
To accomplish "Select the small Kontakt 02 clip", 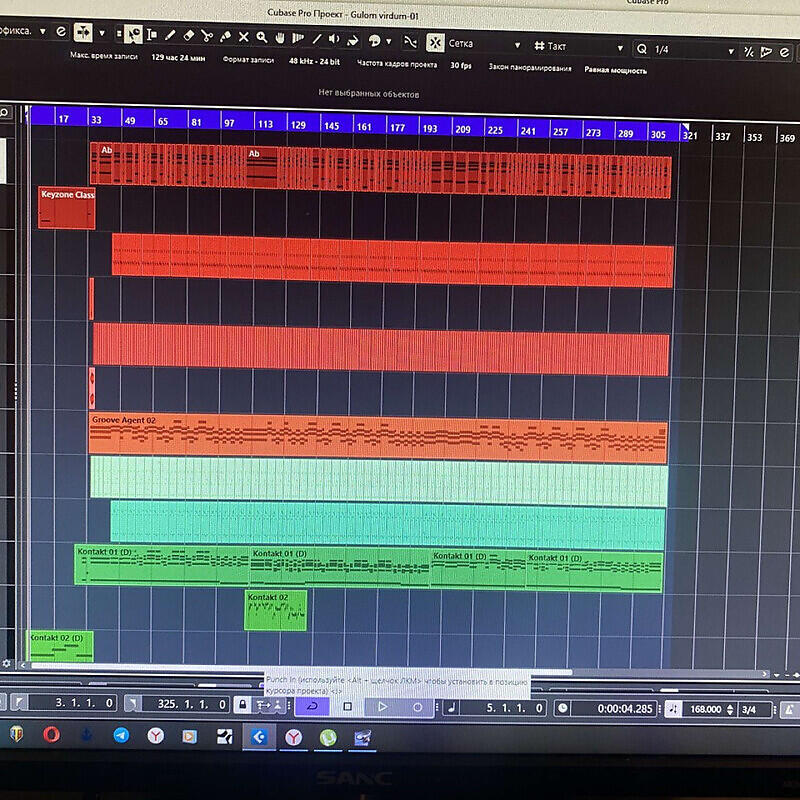I will click(276, 610).
